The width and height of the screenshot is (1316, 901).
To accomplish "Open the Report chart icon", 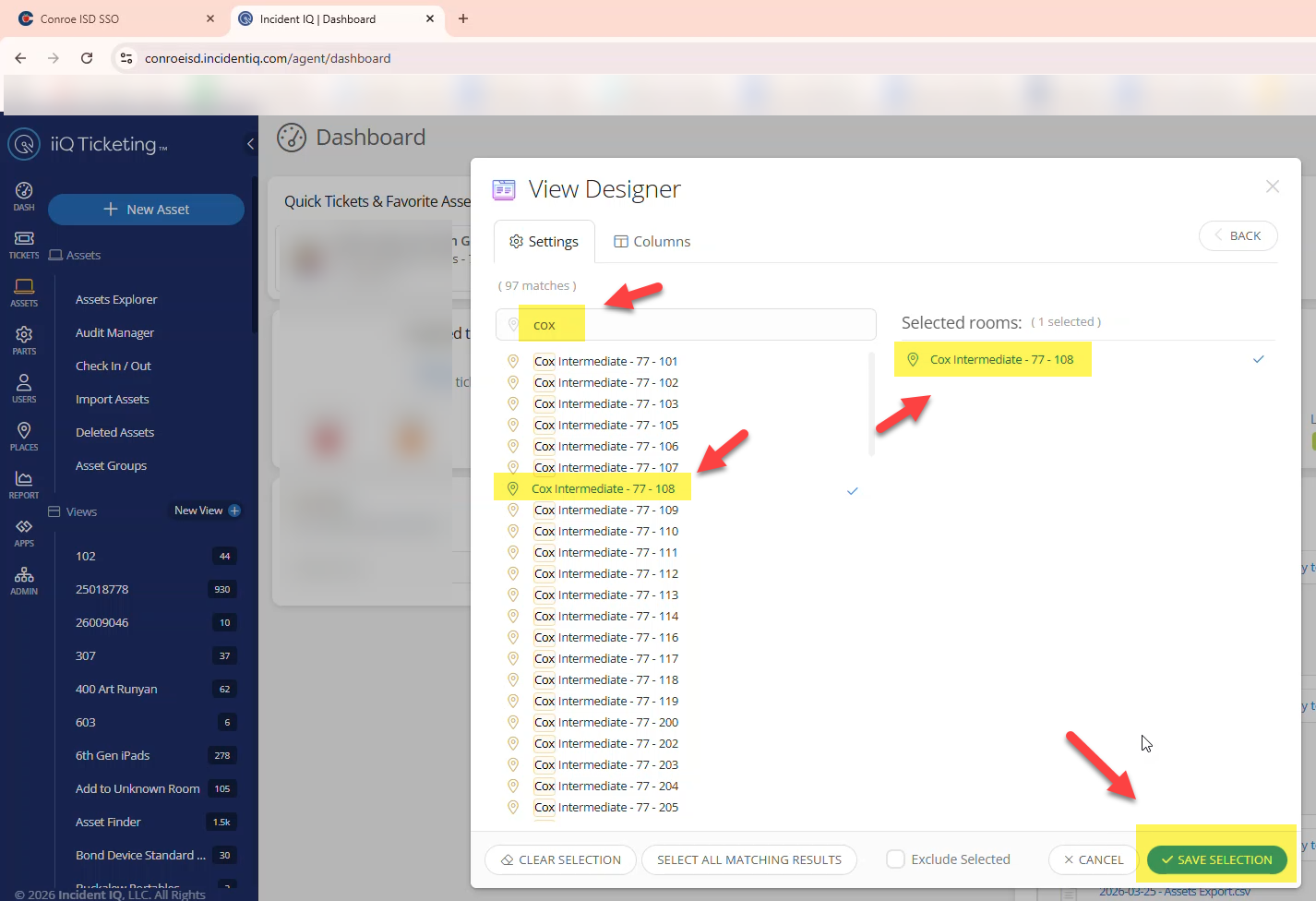I will (x=24, y=478).
